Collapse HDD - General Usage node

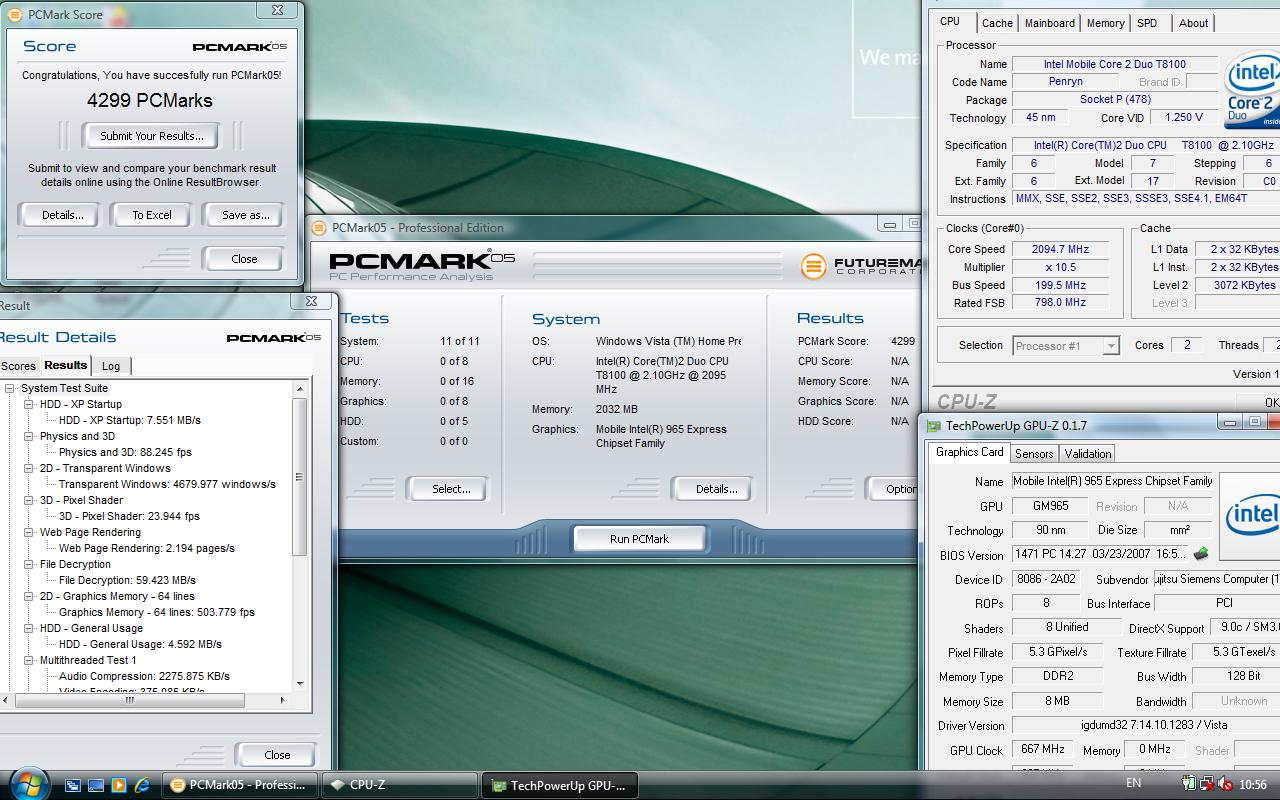point(29,628)
